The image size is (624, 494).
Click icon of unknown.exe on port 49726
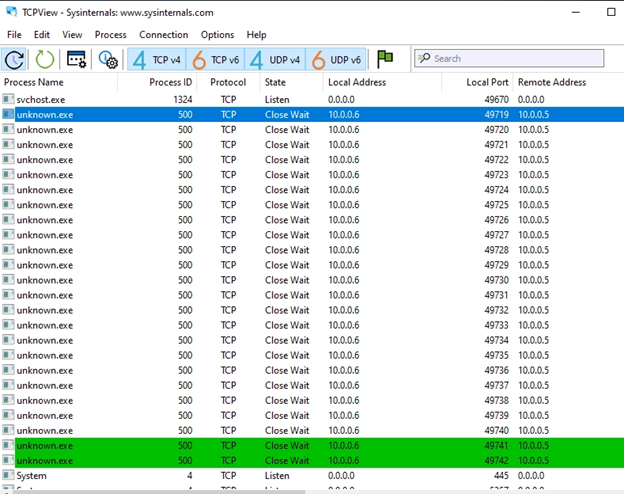[8, 219]
